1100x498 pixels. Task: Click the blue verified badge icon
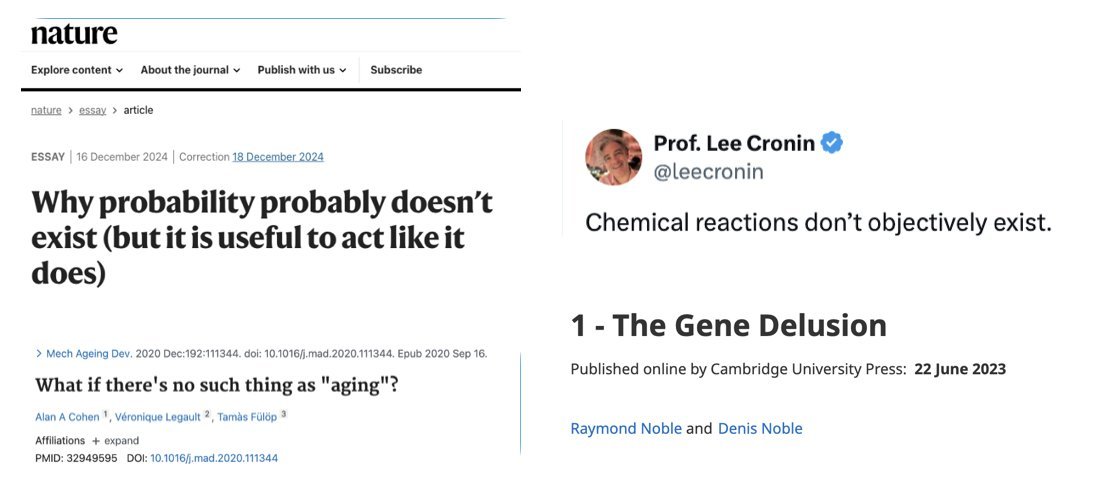click(x=832, y=143)
